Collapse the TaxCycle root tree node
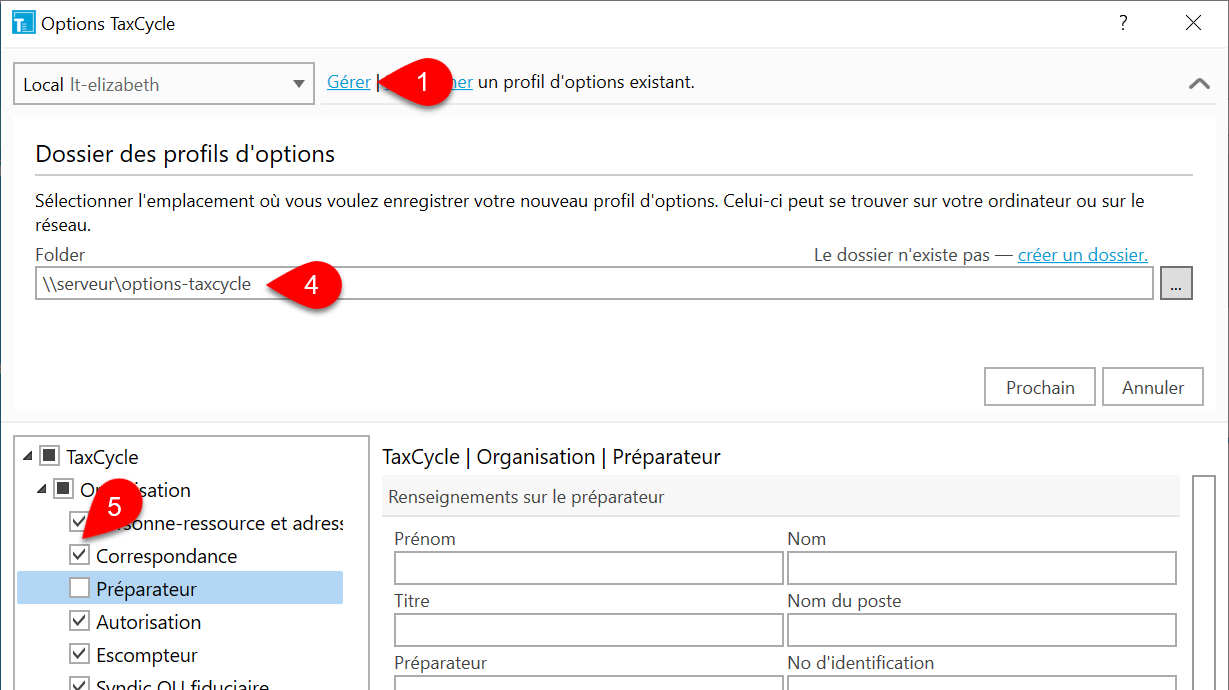 coord(26,457)
